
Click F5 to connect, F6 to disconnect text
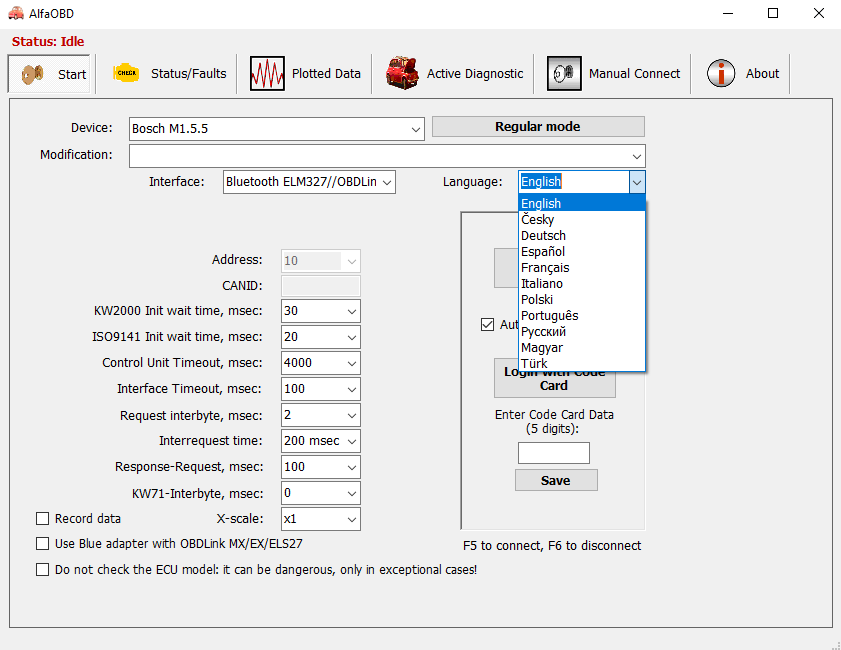[552, 546]
